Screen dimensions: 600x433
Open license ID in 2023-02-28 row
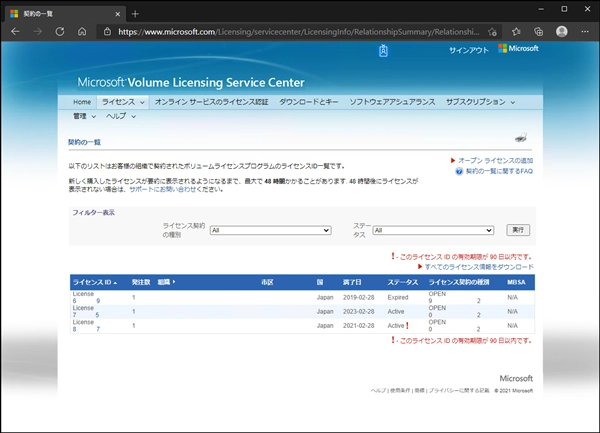86,315
